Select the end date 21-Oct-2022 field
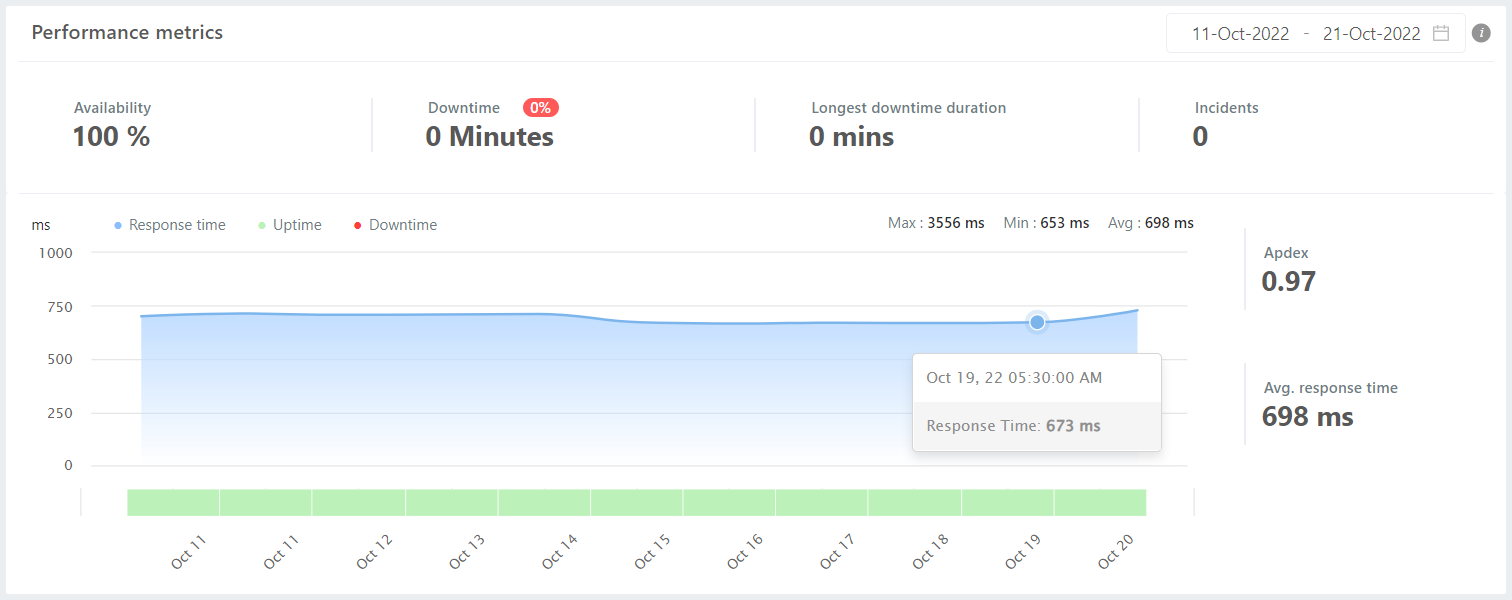 tap(1371, 33)
